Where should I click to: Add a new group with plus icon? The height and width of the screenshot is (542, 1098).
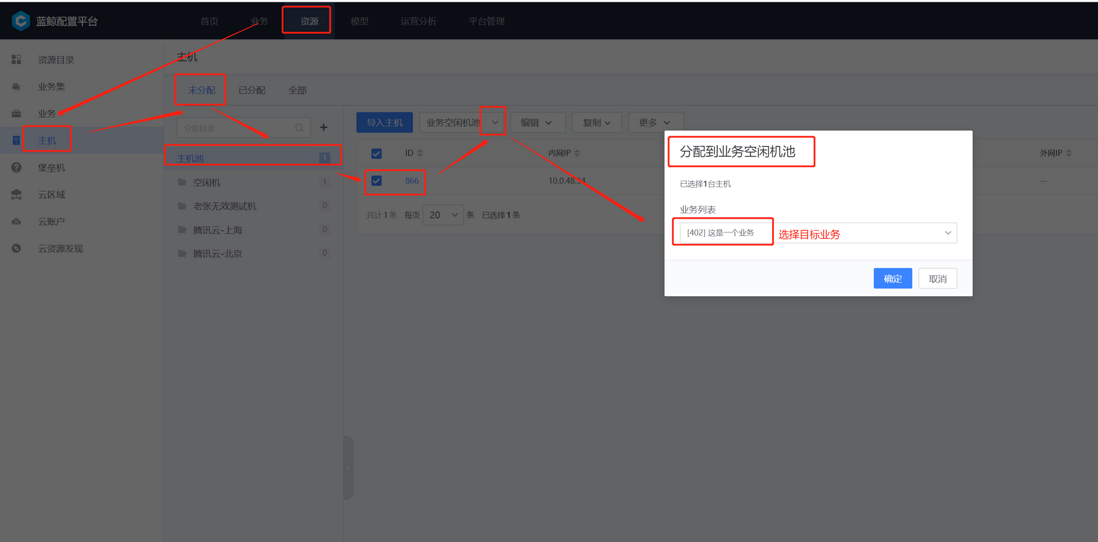pos(324,127)
